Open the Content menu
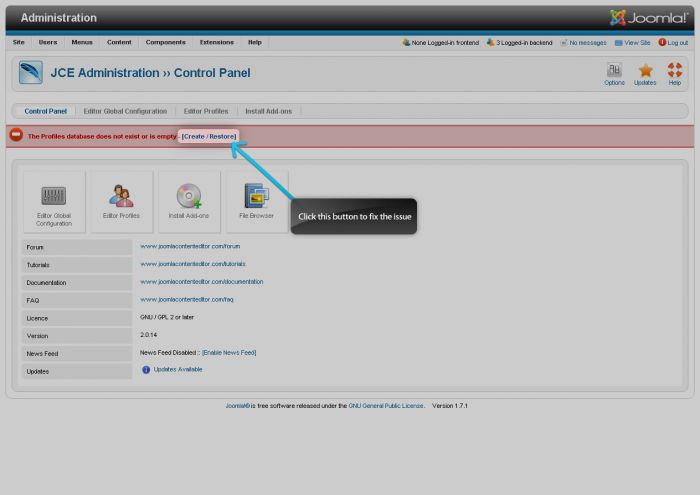Image resolution: width=700 pixels, height=495 pixels. (x=119, y=42)
